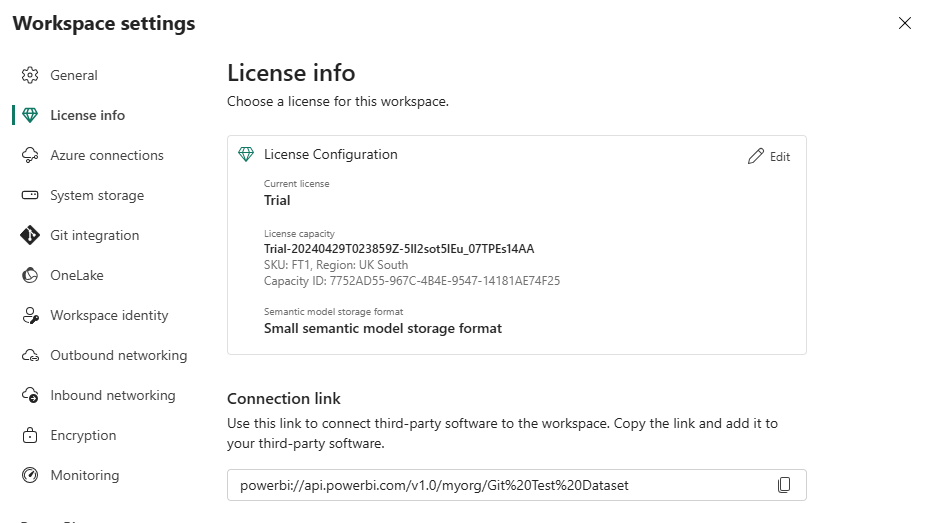Click the License Configuration diamond icon
The height and width of the screenshot is (523, 925).
point(246,154)
